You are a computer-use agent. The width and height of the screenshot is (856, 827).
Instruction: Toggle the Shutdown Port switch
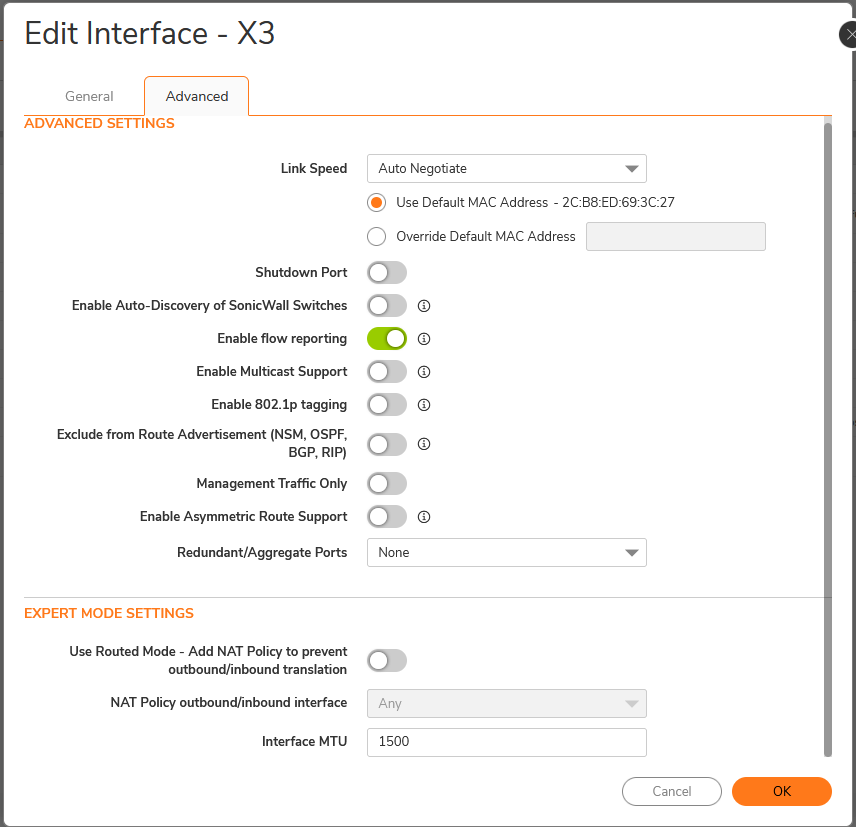click(387, 273)
